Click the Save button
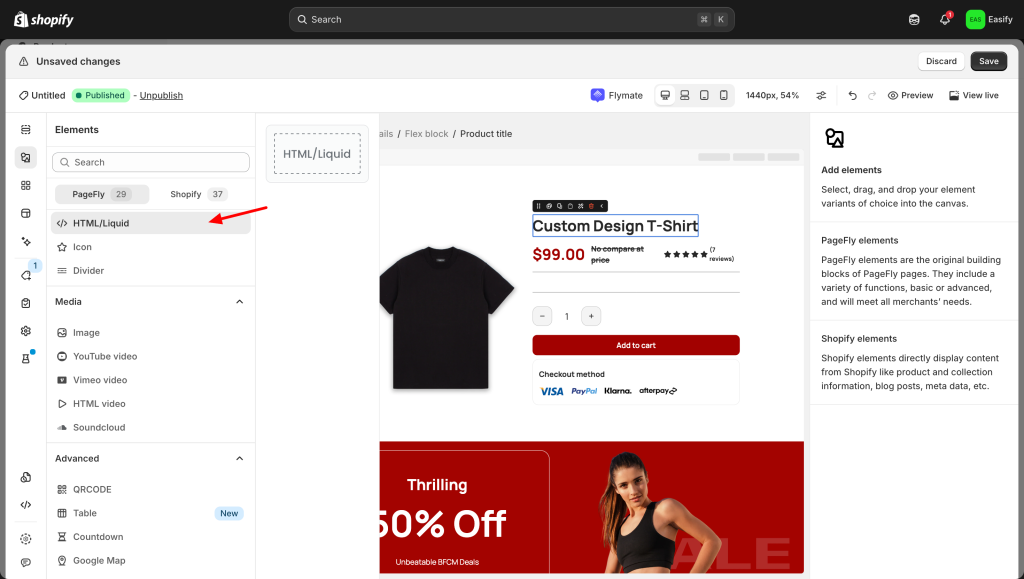This screenshot has width=1024, height=579. tap(988, 61)
